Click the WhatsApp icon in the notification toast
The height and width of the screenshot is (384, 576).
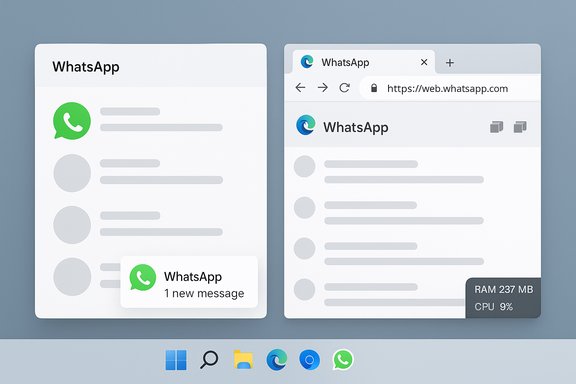pyautogui.click(x=143, y=277)
